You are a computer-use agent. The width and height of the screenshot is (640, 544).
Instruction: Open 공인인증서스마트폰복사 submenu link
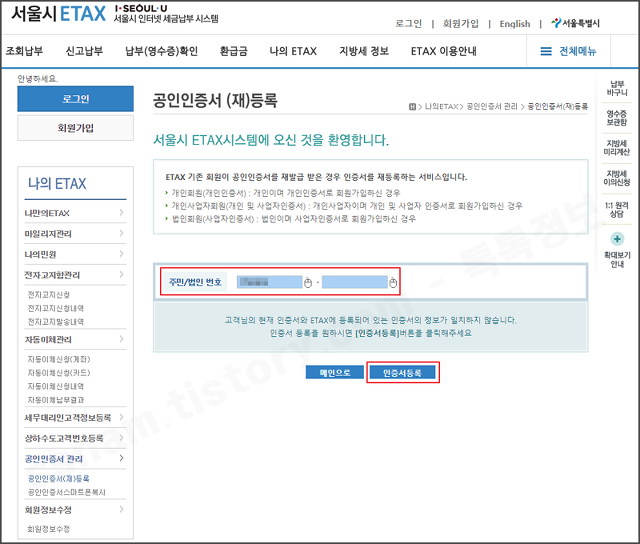[x=67, y=492]
